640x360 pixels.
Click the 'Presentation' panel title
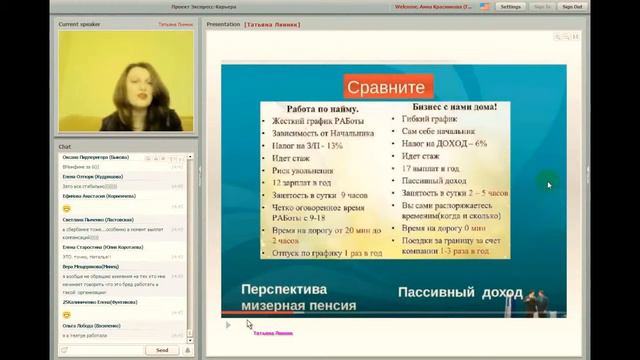223,24
